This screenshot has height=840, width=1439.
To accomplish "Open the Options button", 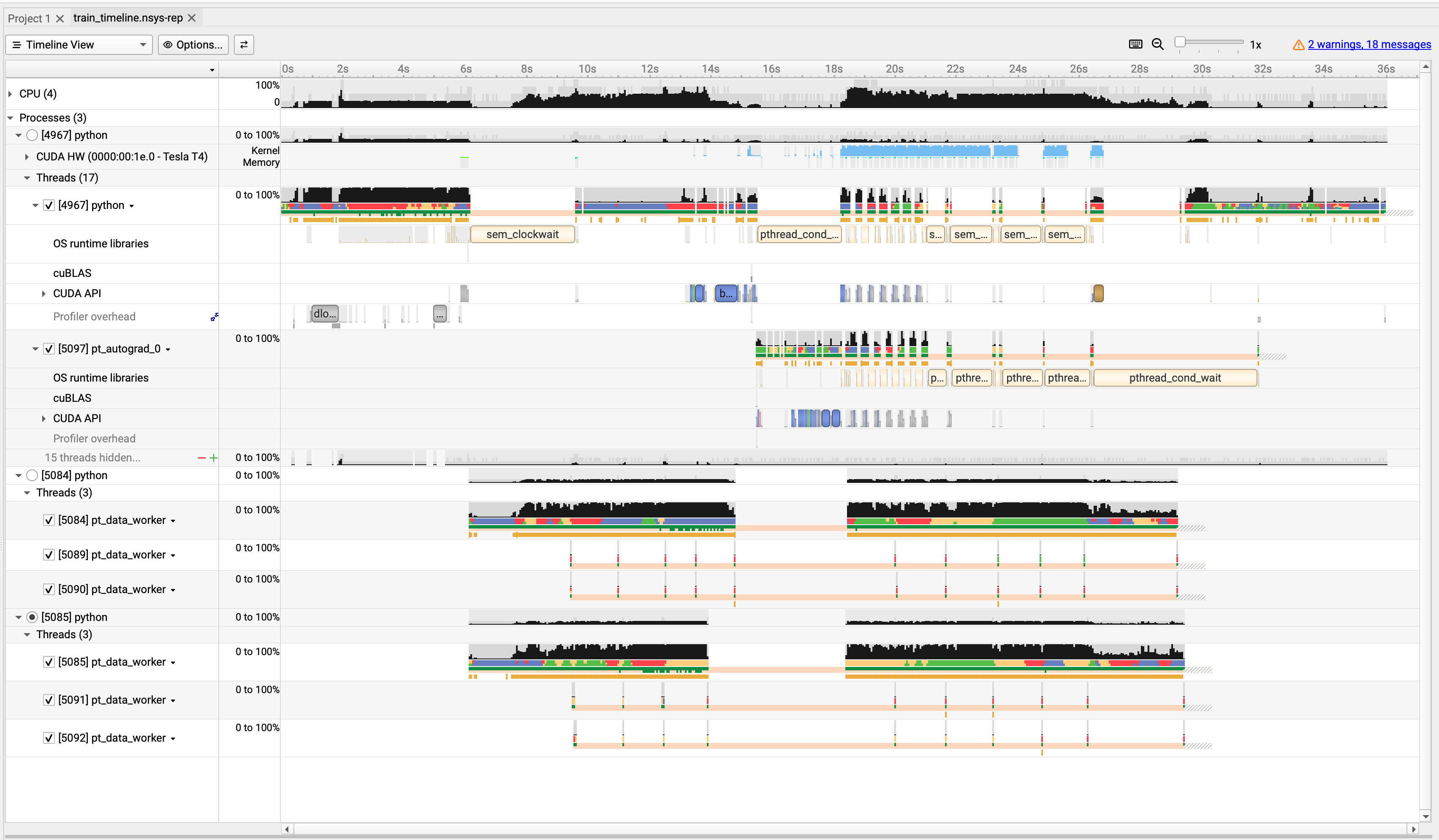I will (193, 45).
